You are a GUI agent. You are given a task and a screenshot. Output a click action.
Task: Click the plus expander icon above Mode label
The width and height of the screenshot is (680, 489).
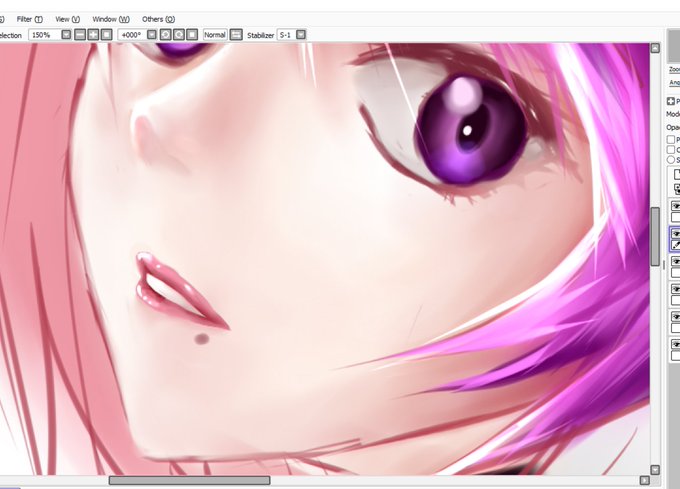coord(670,101)
